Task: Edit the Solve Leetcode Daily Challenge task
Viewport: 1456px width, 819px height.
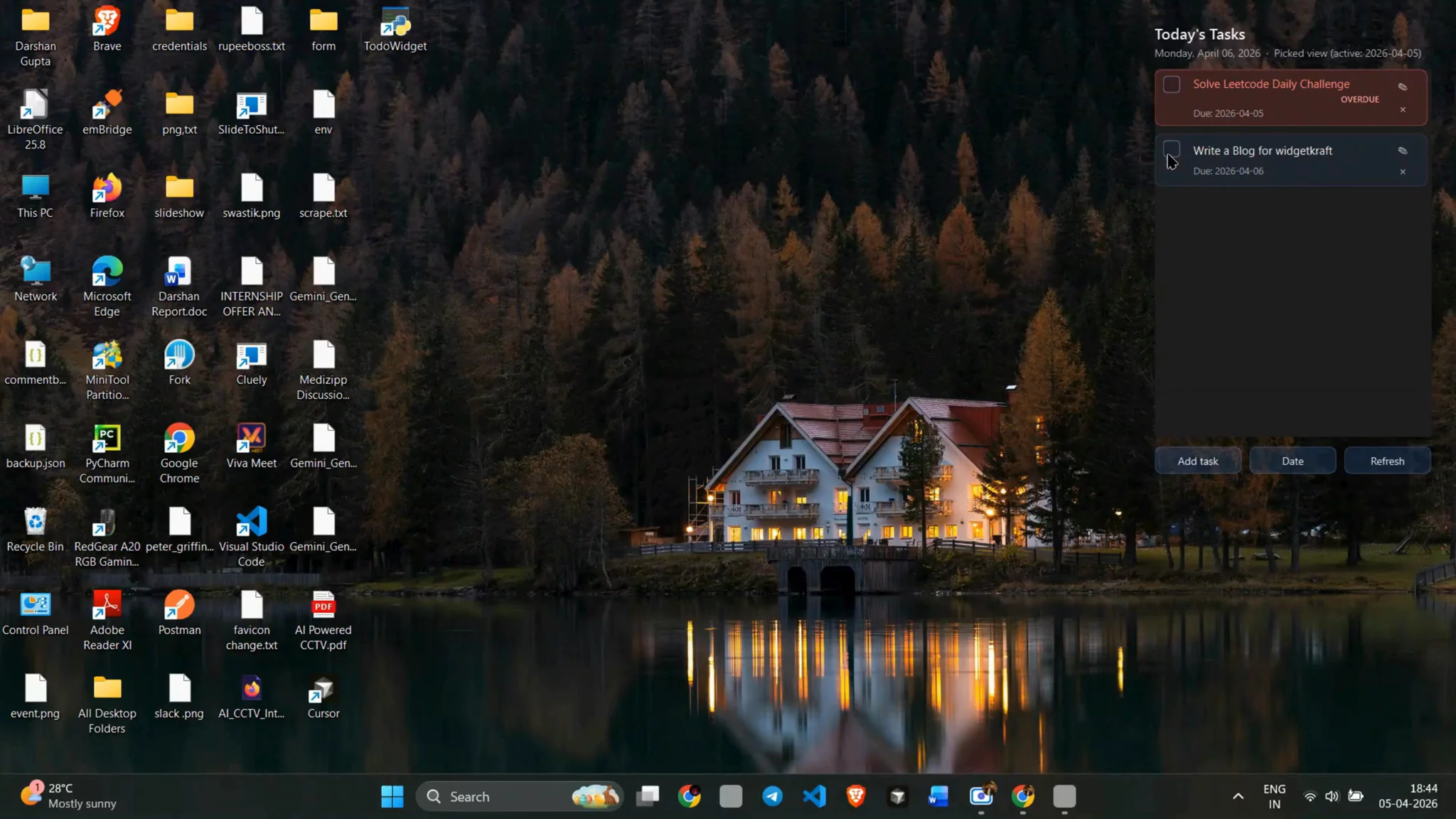Action: click(x=1403, y=87)
